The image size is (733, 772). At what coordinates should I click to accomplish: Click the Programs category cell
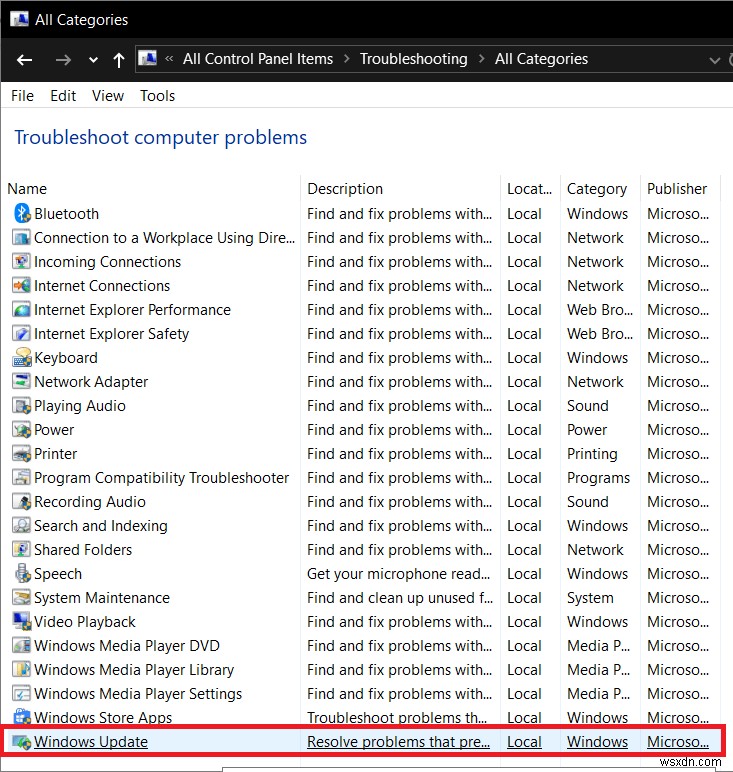point(598,478)
